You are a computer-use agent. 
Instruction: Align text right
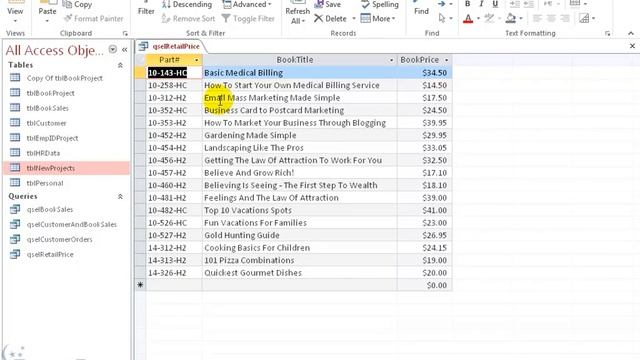(x=565, y=18)
